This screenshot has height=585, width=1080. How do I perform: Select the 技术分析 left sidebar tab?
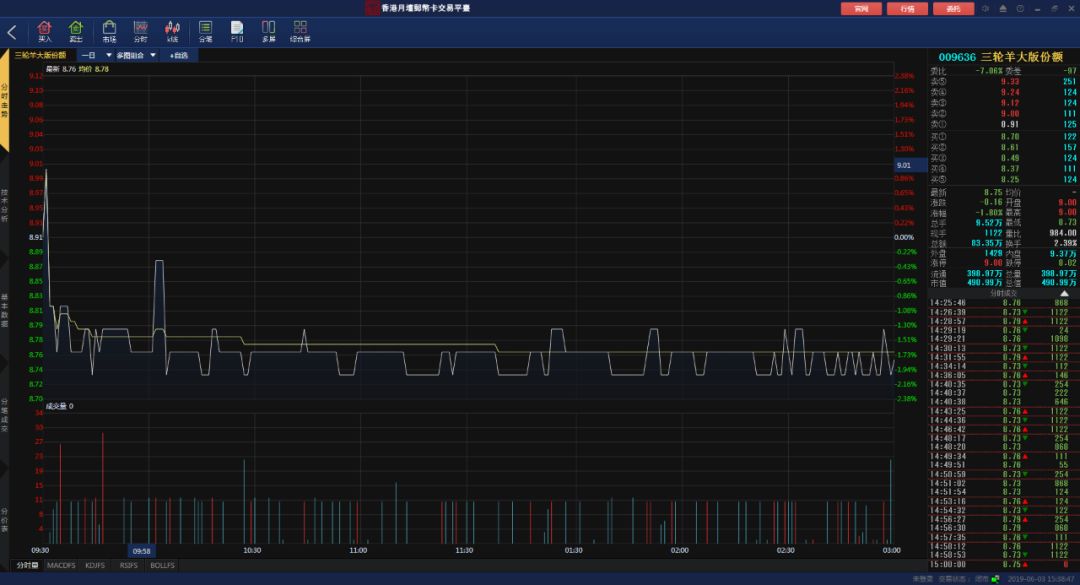click(x=4, y=205)
